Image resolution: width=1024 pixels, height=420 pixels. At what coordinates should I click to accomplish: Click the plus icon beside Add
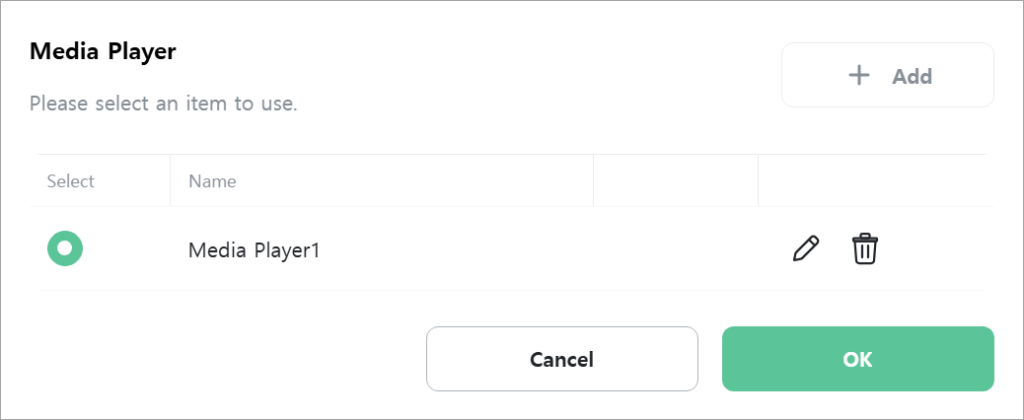pos(859,76)
